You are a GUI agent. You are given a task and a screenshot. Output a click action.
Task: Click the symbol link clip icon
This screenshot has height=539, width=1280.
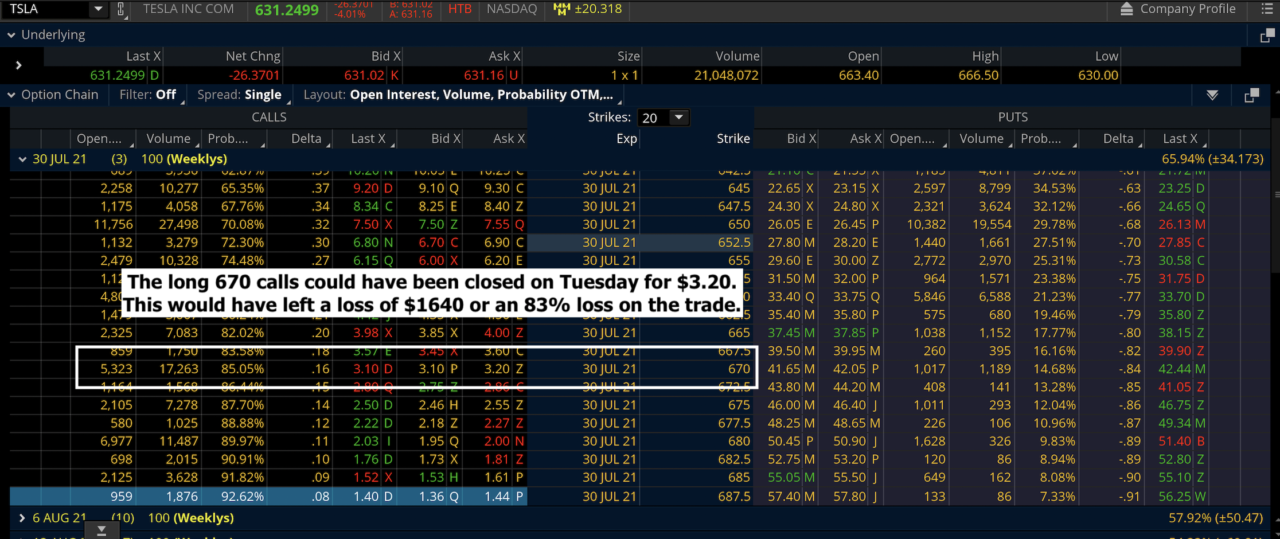click(x=122, y=9)
